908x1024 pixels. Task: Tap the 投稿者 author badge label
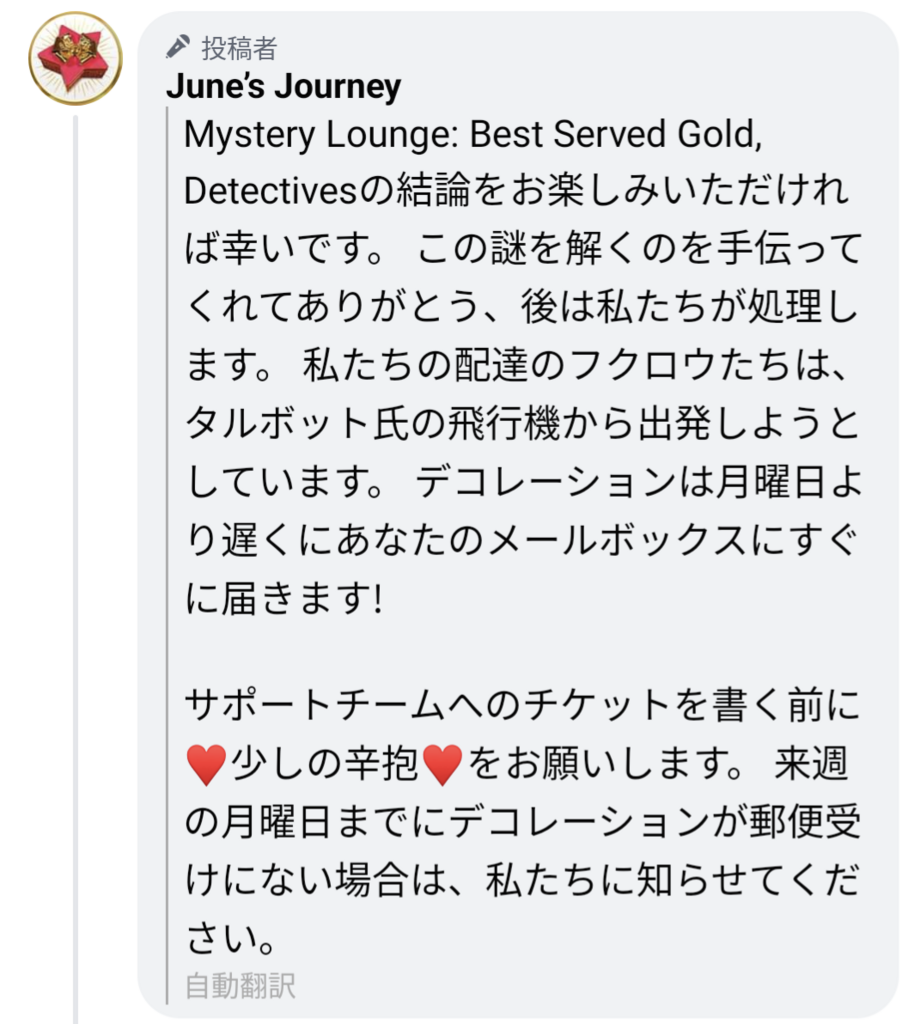tap(239, 47)
